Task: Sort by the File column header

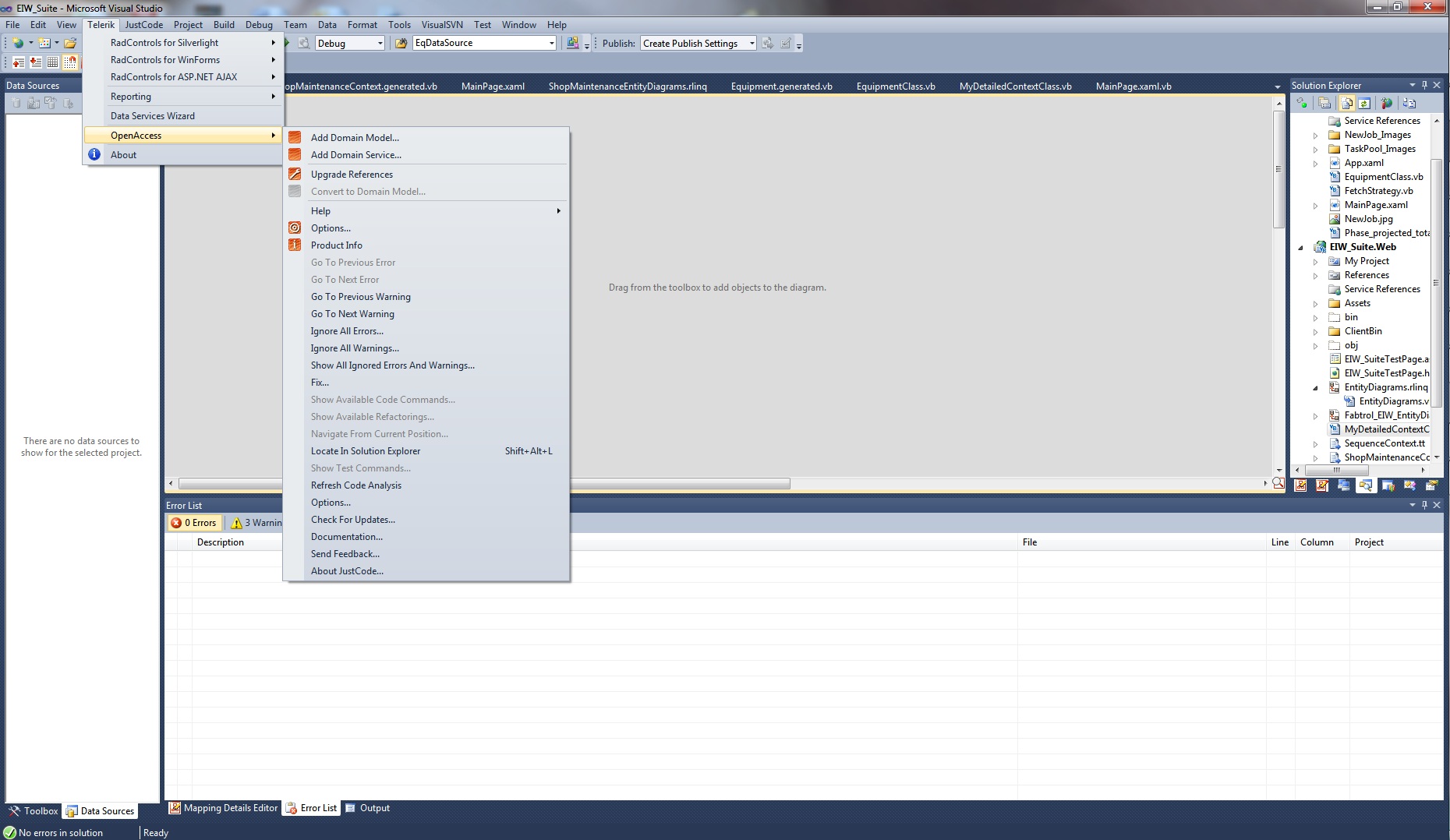Action: (x=1142, y=542)
